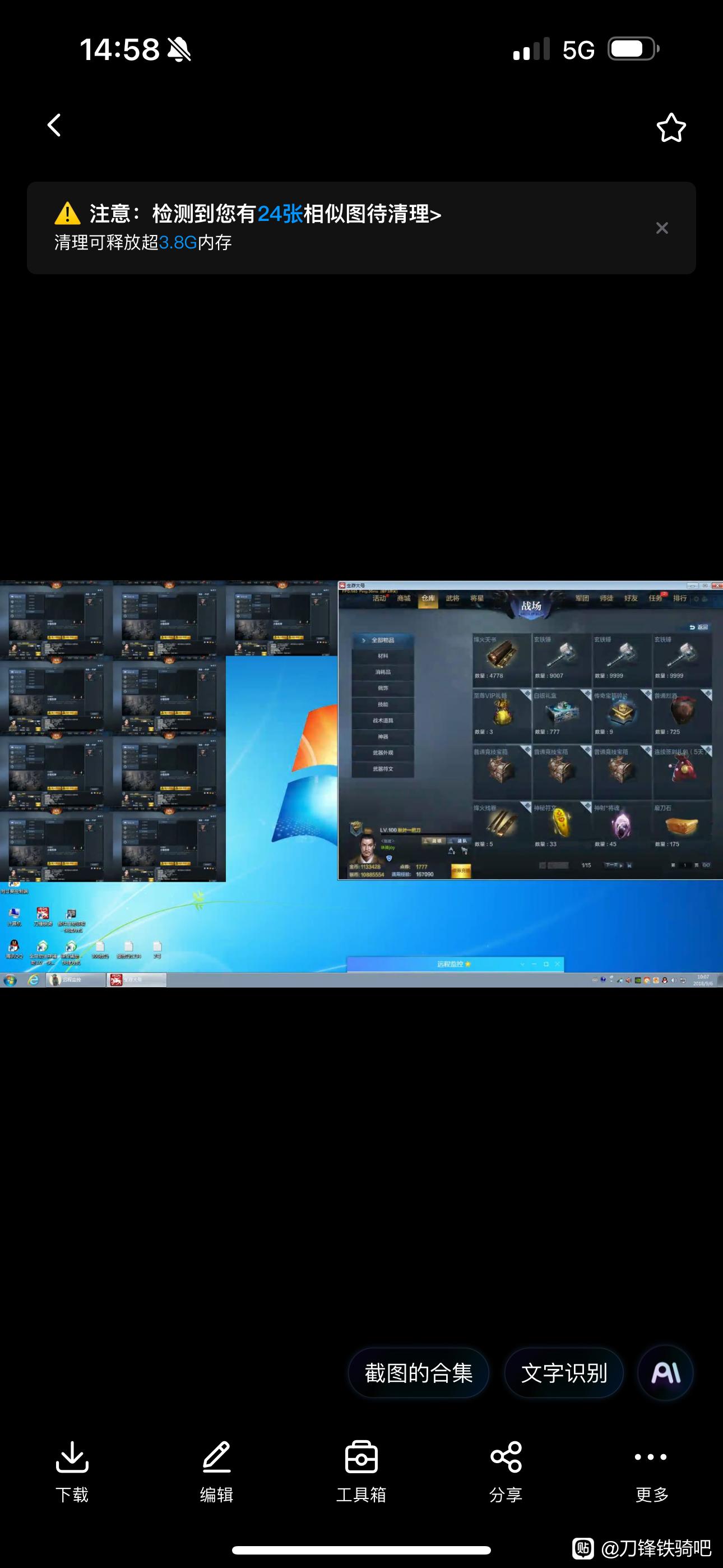
Task: Tap the 截图的合集 chip
Action: tap(418, 1373)
